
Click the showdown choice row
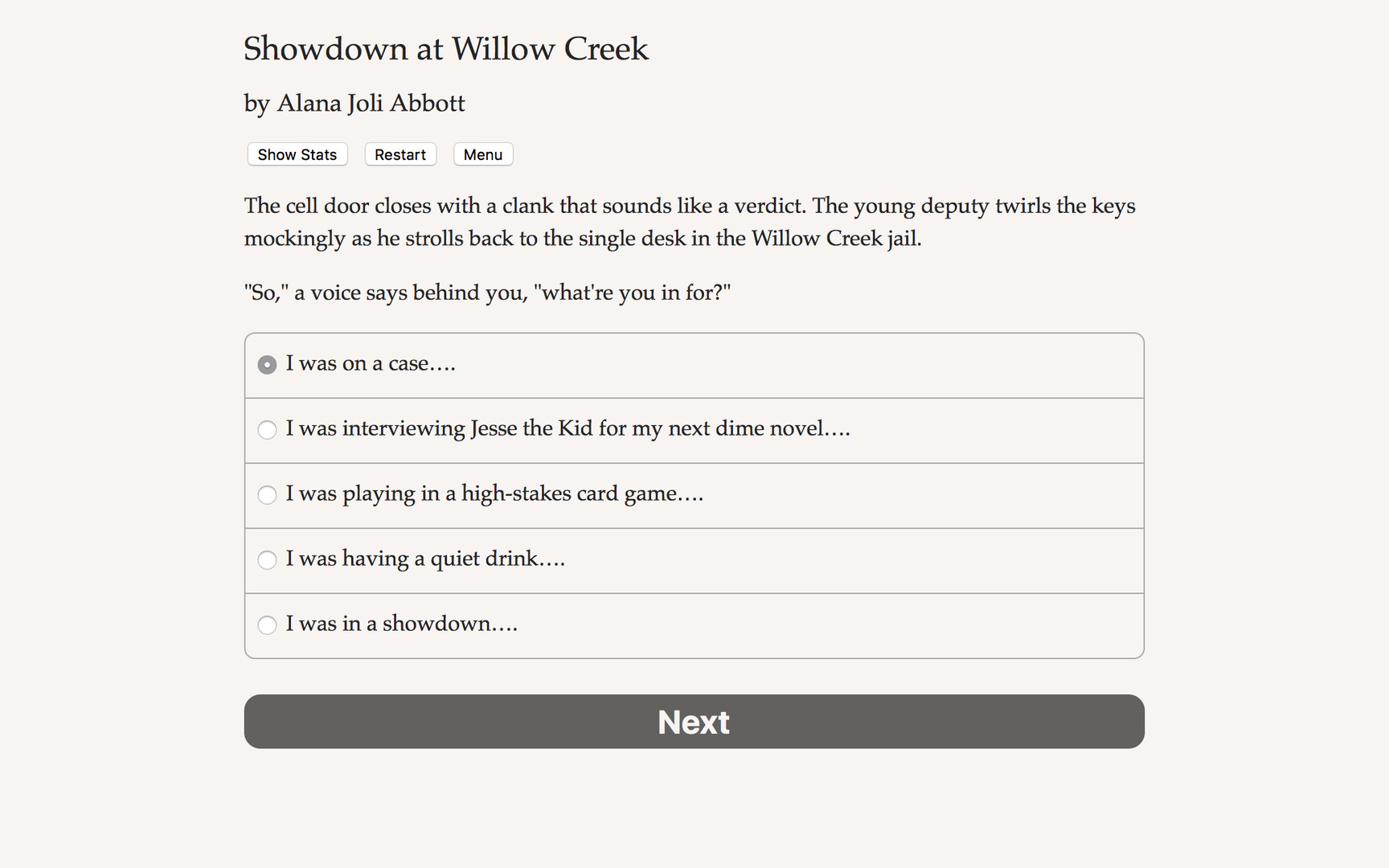coord(402,625)
